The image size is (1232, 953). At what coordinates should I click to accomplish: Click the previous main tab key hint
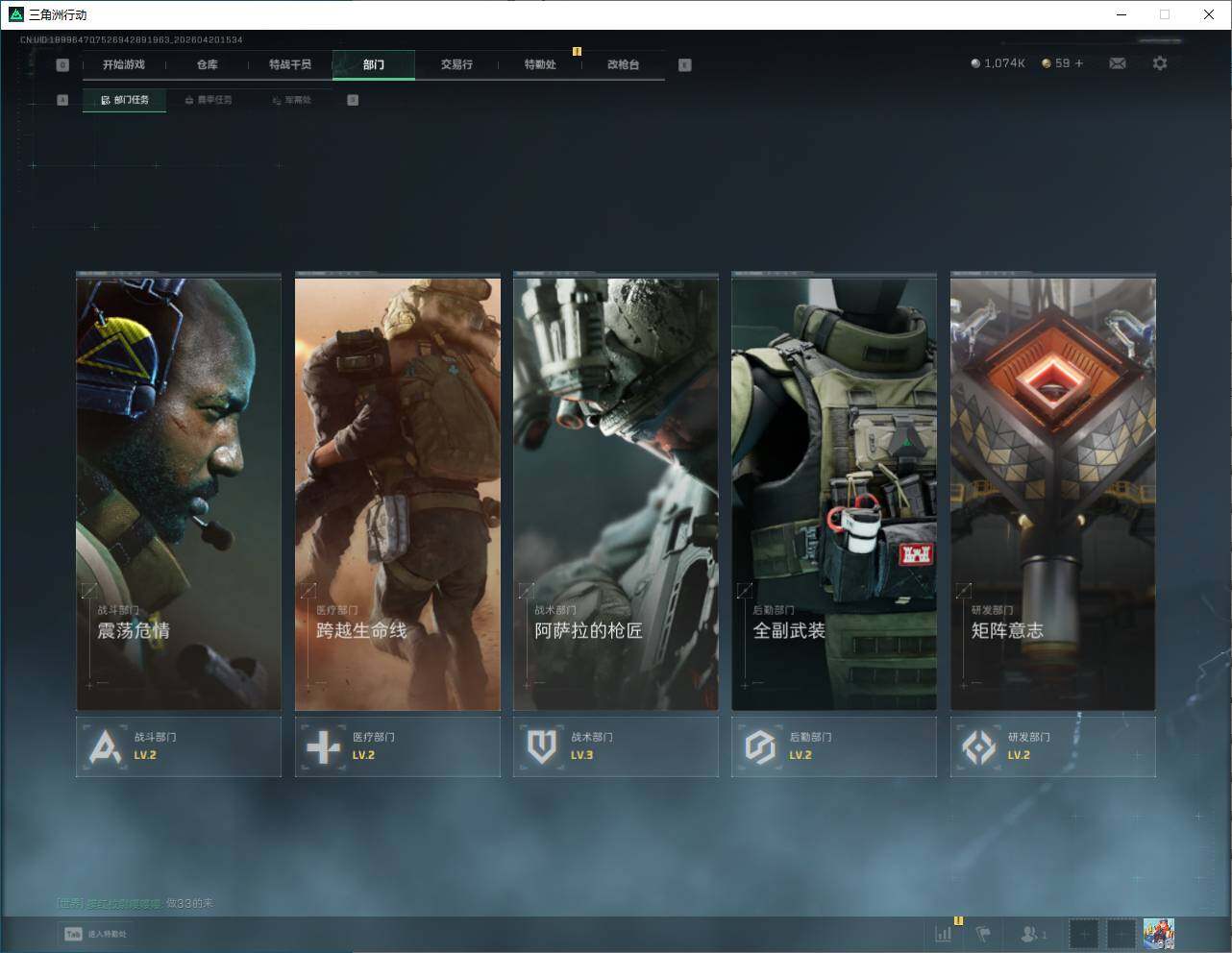pyautogui.click(x=62, y=64)
